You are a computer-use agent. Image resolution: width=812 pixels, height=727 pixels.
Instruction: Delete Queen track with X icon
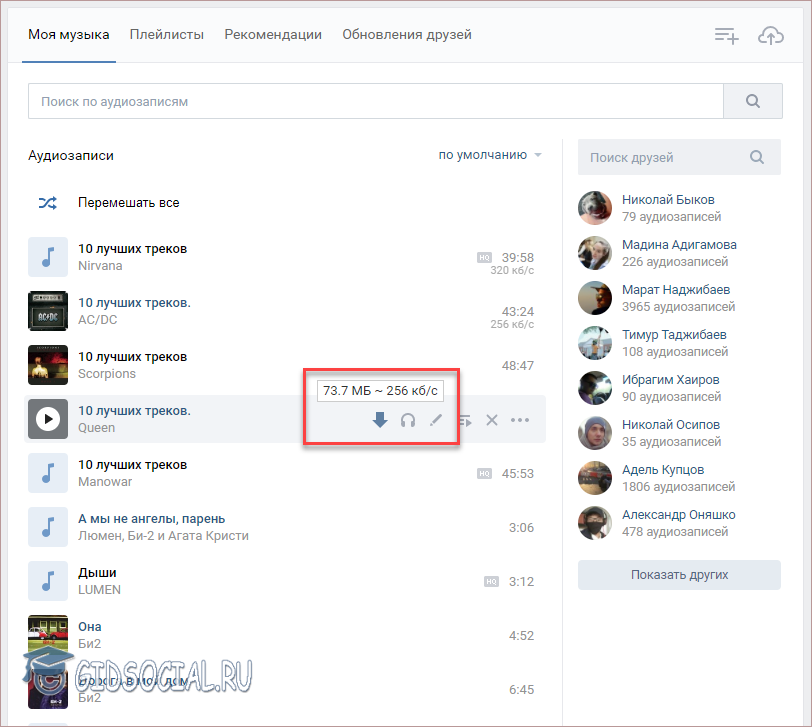tap(492, 420)
